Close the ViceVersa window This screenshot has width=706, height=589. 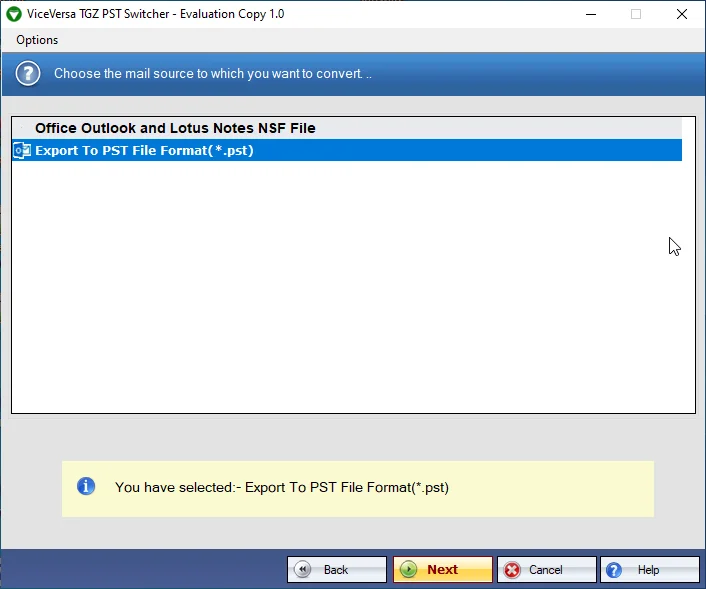tap(682, 14)
